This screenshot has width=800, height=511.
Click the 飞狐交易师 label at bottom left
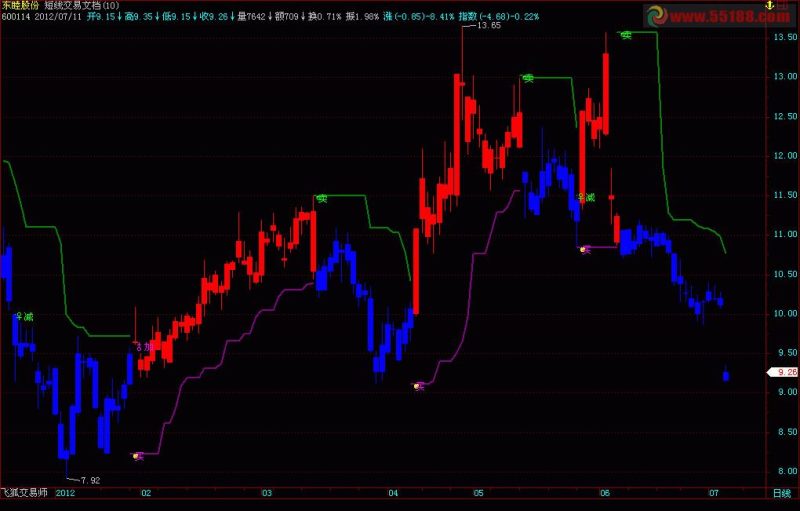[24, 493]
